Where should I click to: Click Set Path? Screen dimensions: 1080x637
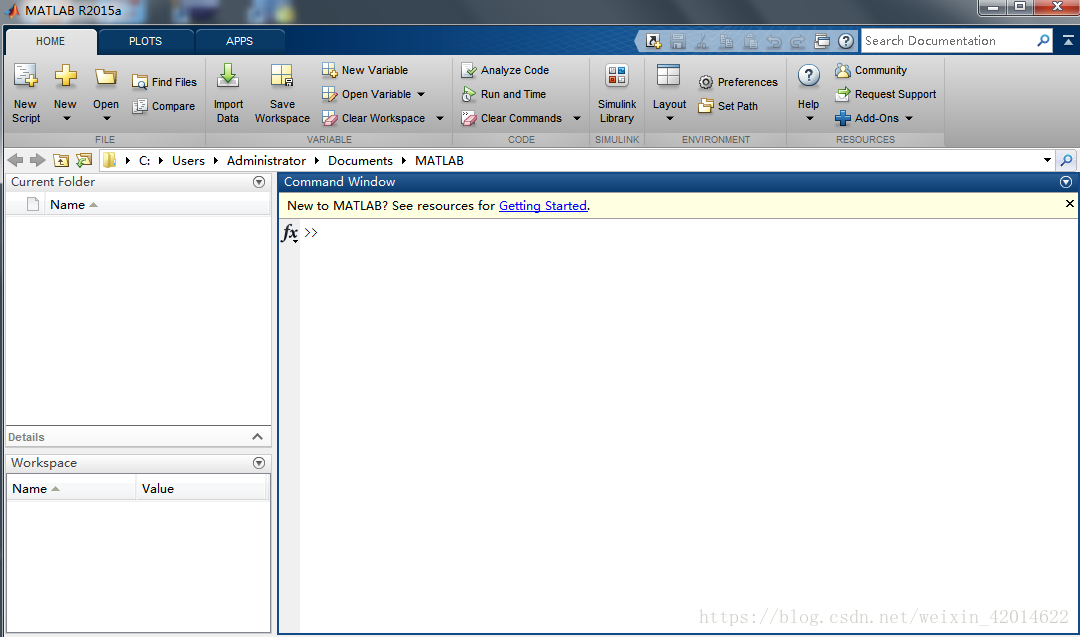[728, 106]
